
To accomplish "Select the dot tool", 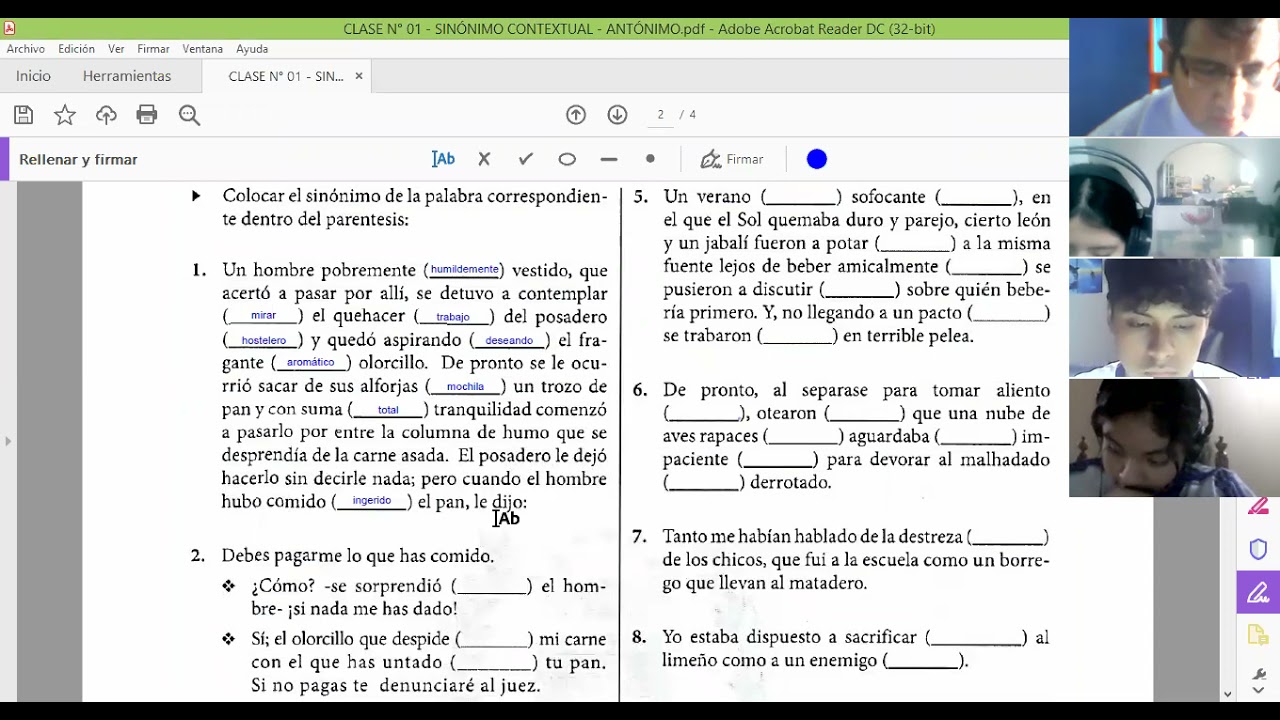I will tap(650, 159).
